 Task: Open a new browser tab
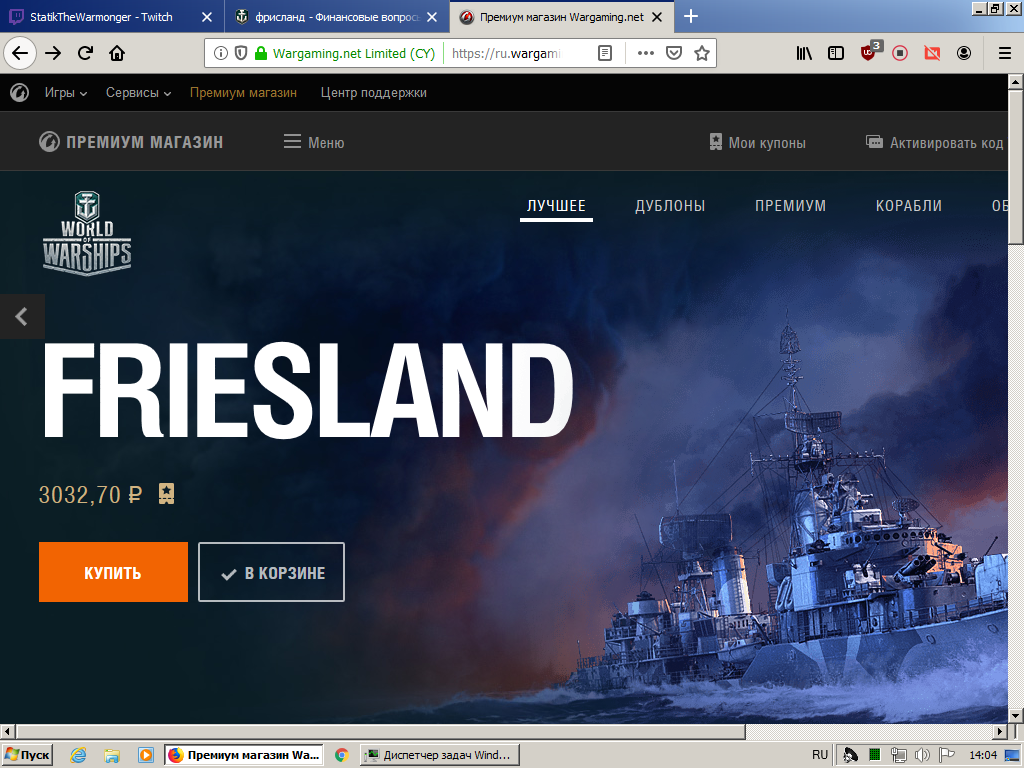[690, 16]
